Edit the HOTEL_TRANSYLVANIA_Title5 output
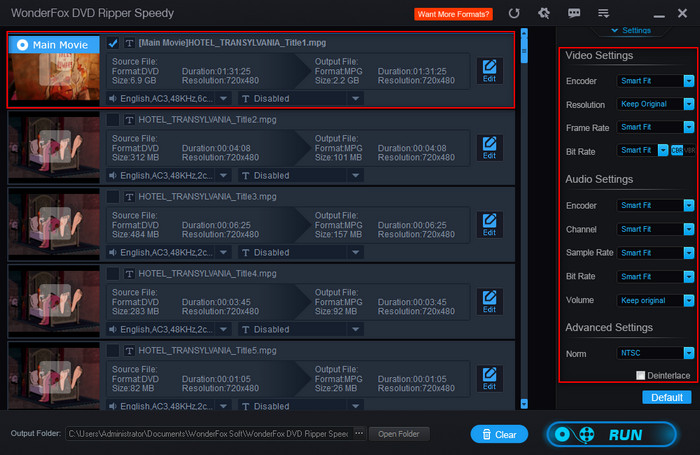Viewport: 700px width, 455px height. click(x=489, y=379)
